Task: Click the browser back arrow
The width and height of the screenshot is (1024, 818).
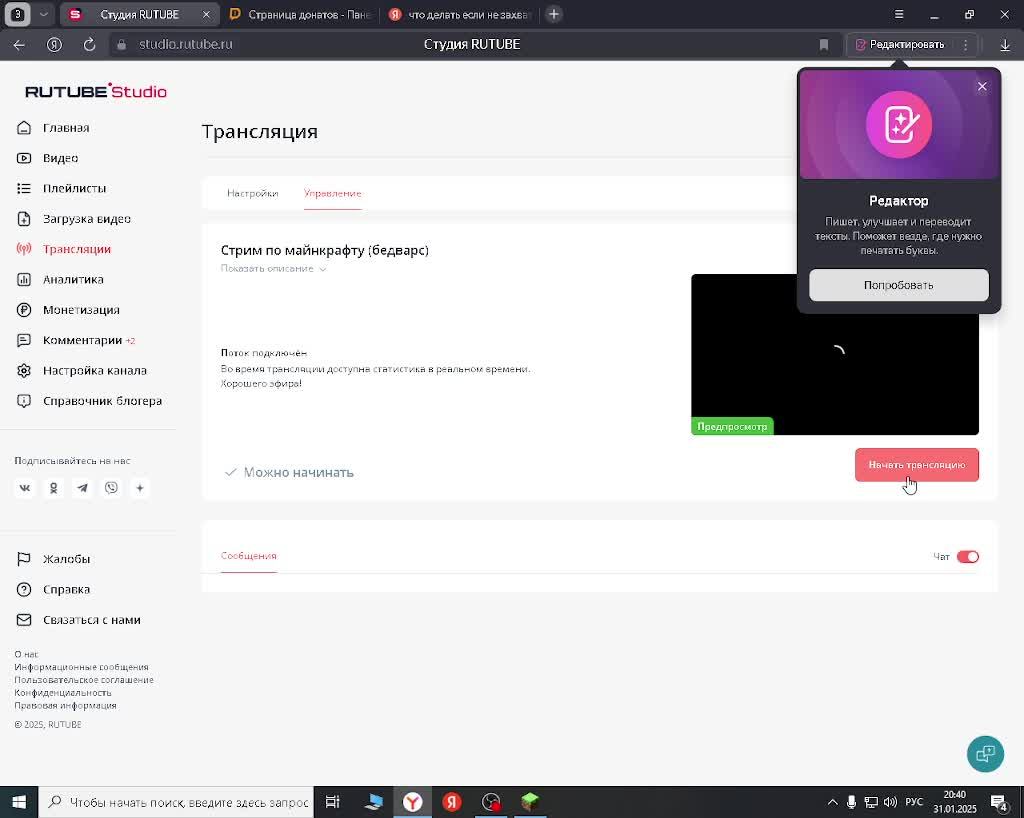Action: coord(19,44)
